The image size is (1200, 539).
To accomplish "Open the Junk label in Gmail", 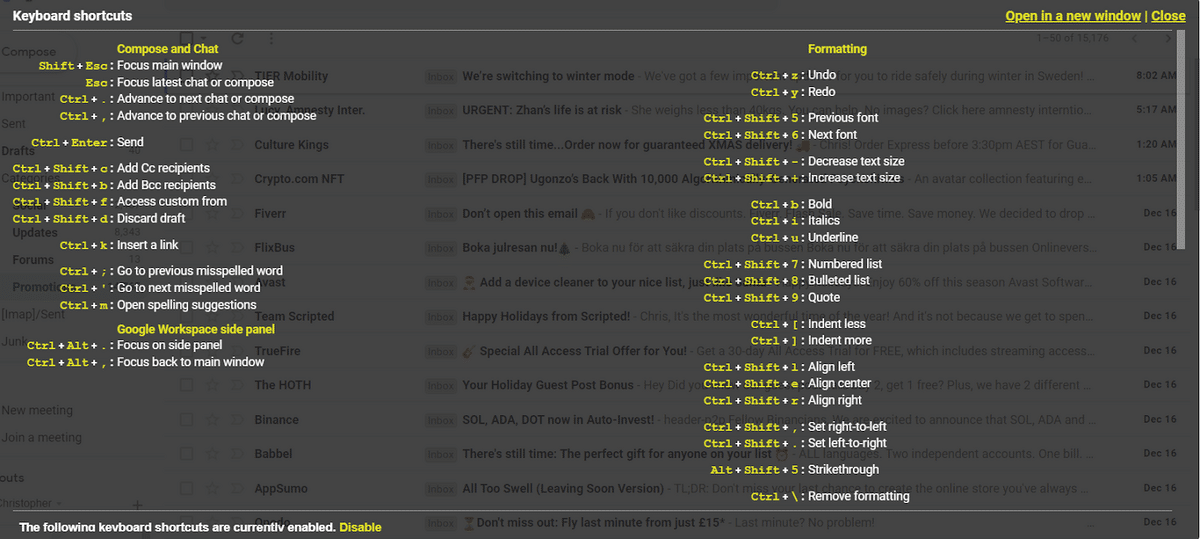I will [x=14, y=341].
